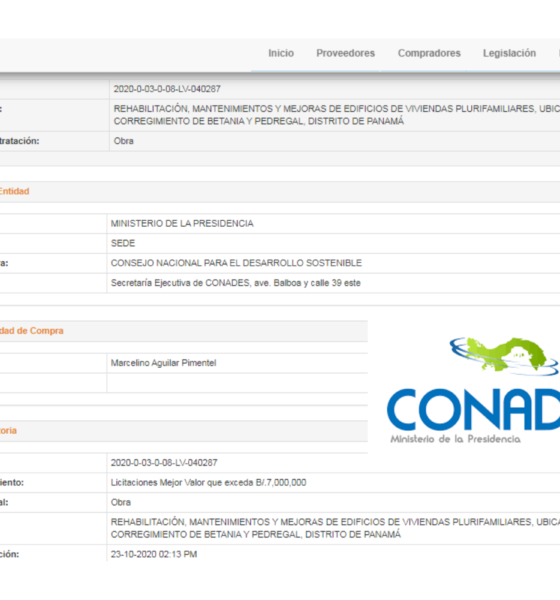This screenshot has width=560, height=600.
Task: Select the date 23-10-2020 02:13 PM
Action: point(154,554)
